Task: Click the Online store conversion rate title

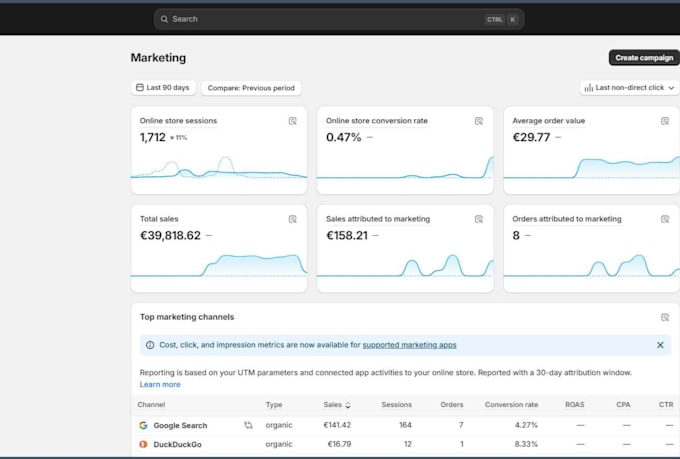Action: (x=377, y=121)
